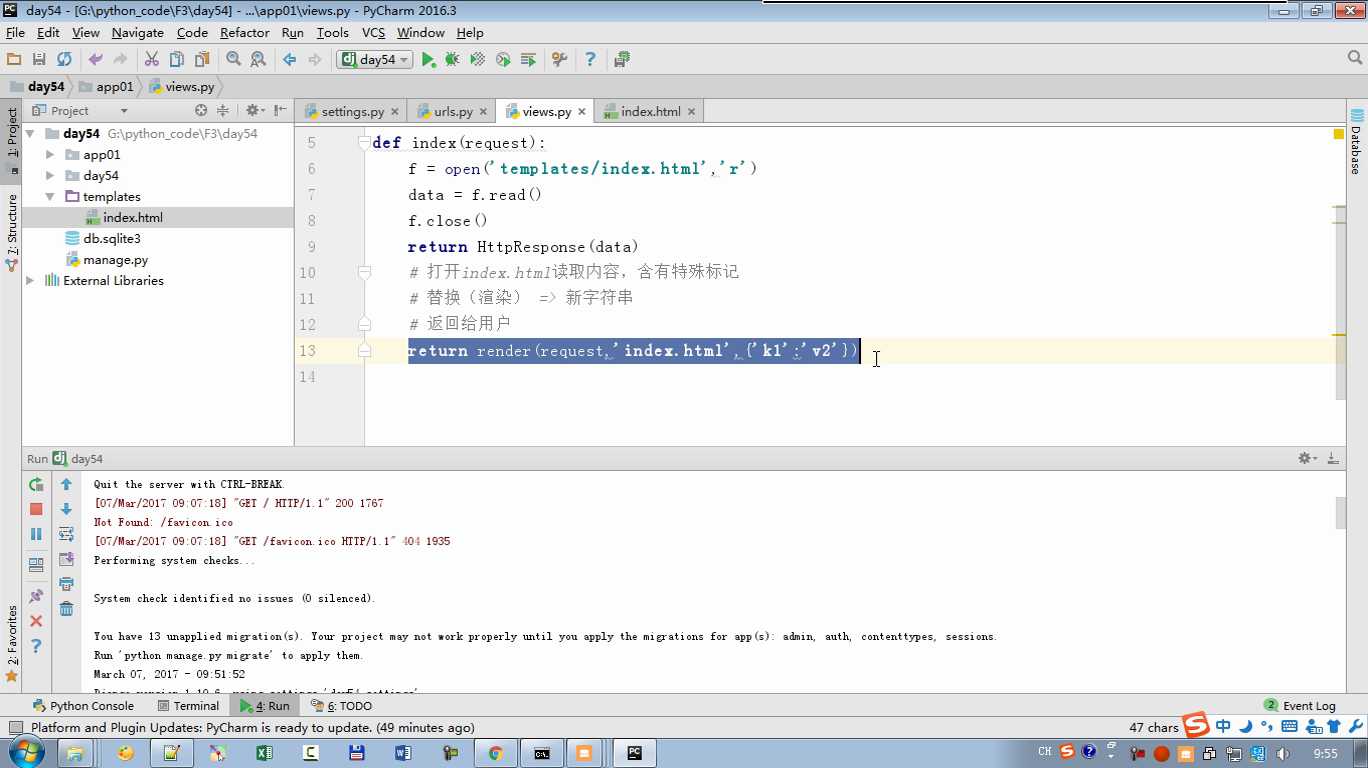Click Run with Coverage icon
The height and width of the screenshot is (768, 1368).
[x=478, y=60]
